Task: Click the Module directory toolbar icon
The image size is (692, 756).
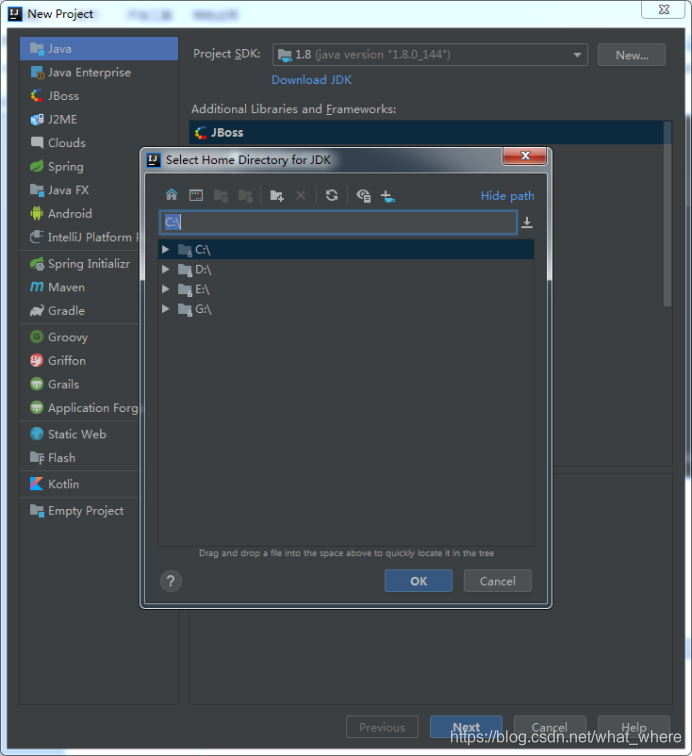Action: click(245, 195)
